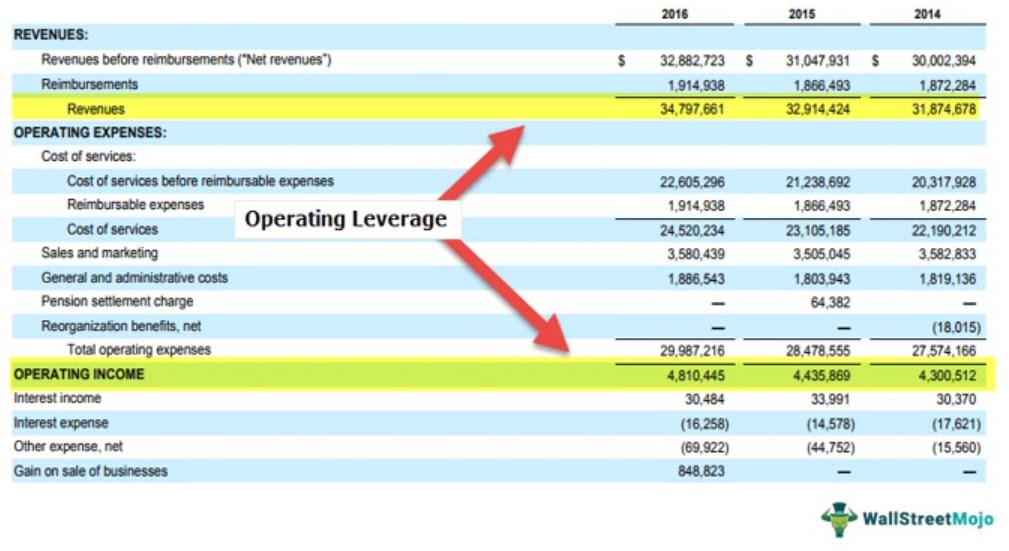Select pension charge value 64,382
The width and height of the screenshot is (1009, 551).
(x=830, y=303)
